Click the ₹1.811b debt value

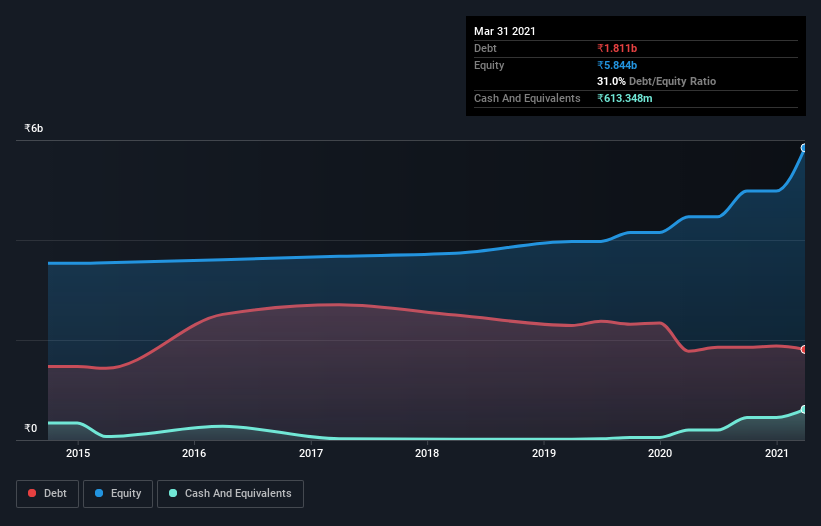click(617, 48)
